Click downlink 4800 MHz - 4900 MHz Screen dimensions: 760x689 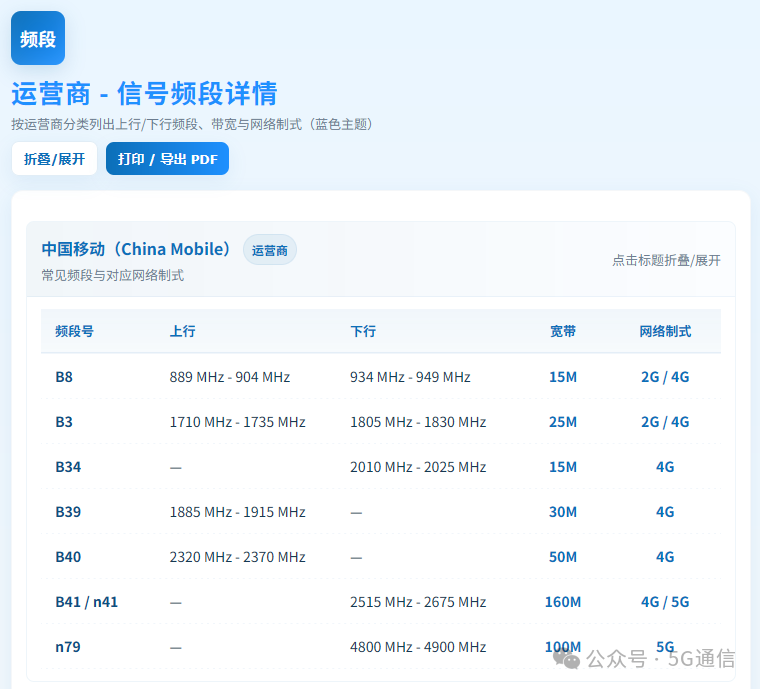click(x=418, y=647)
